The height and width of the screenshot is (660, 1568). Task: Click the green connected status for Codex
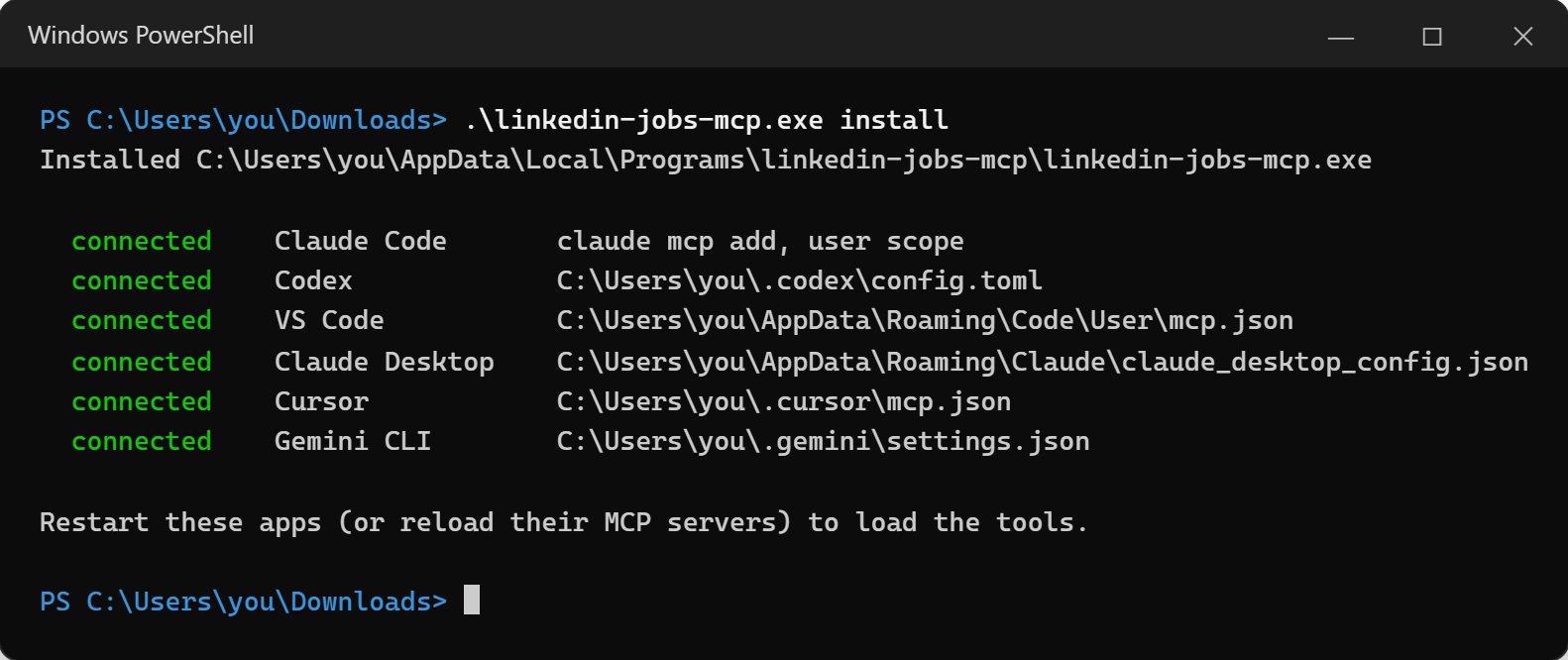(142, 281)
